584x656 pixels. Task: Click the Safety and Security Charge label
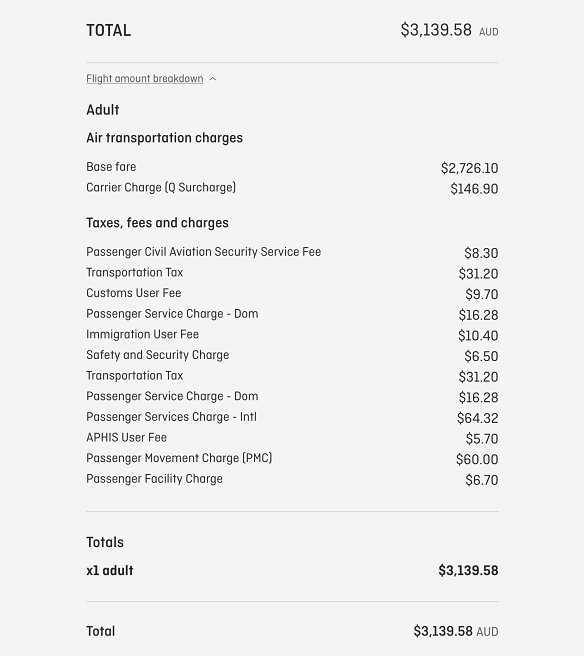tap(158, 355)
